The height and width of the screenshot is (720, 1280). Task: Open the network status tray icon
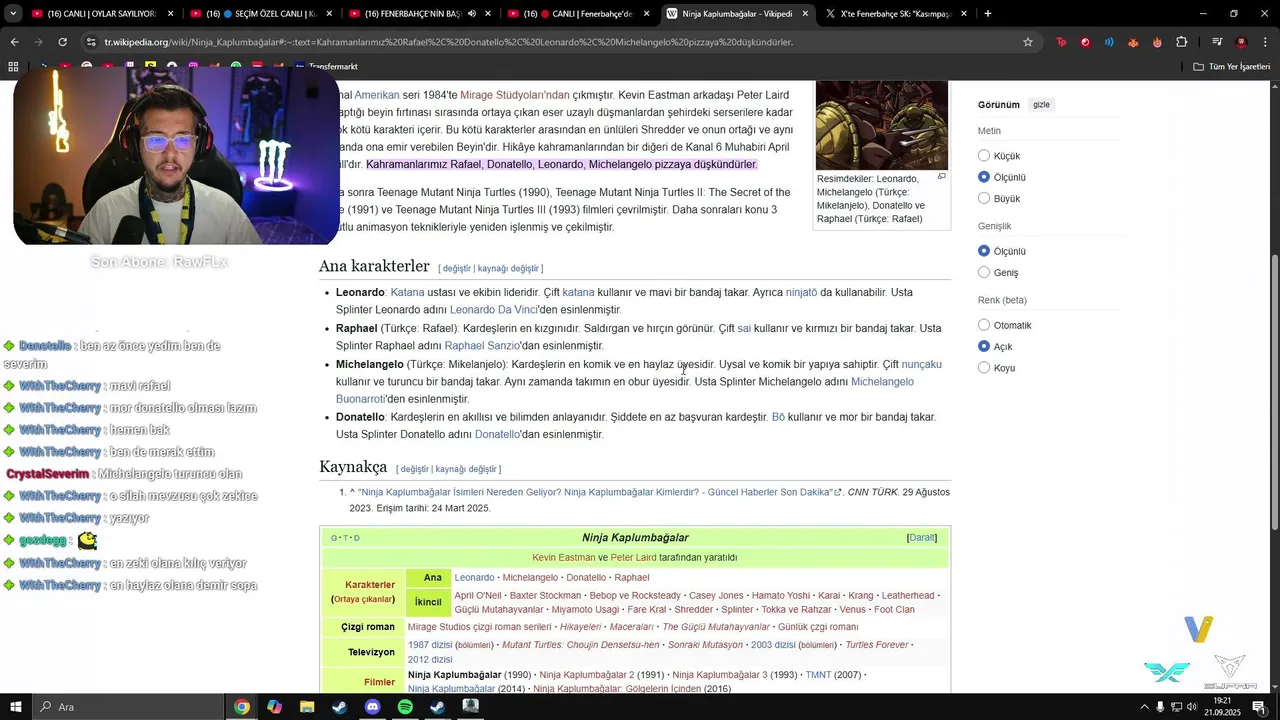(1177, 707)
